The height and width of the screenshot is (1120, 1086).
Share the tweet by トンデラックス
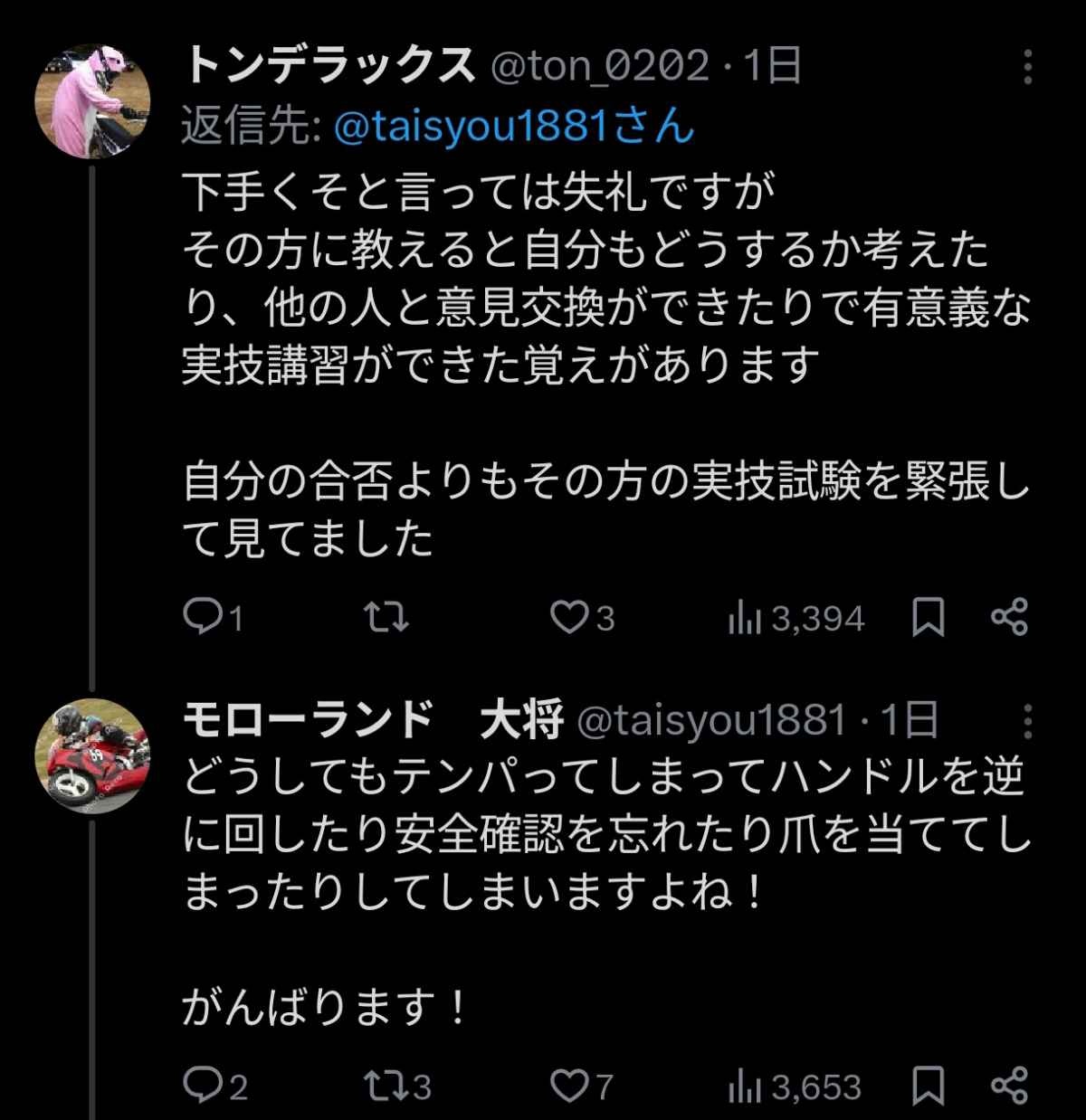pos(1009,618)
